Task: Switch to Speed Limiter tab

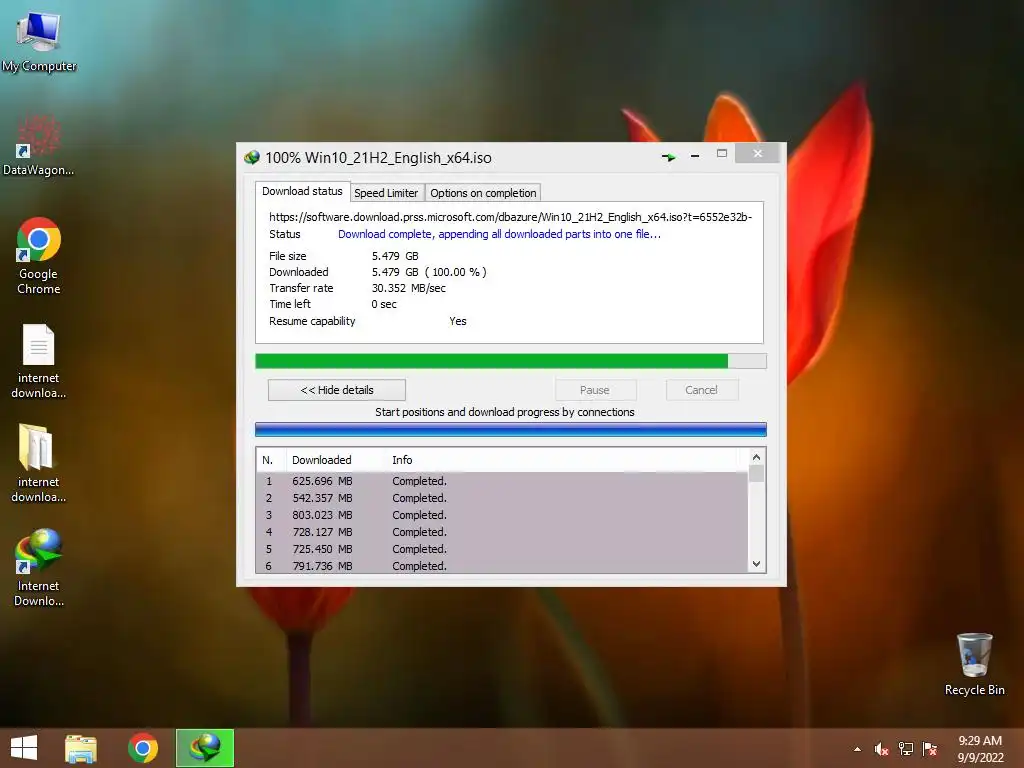Action: (386, 193)
